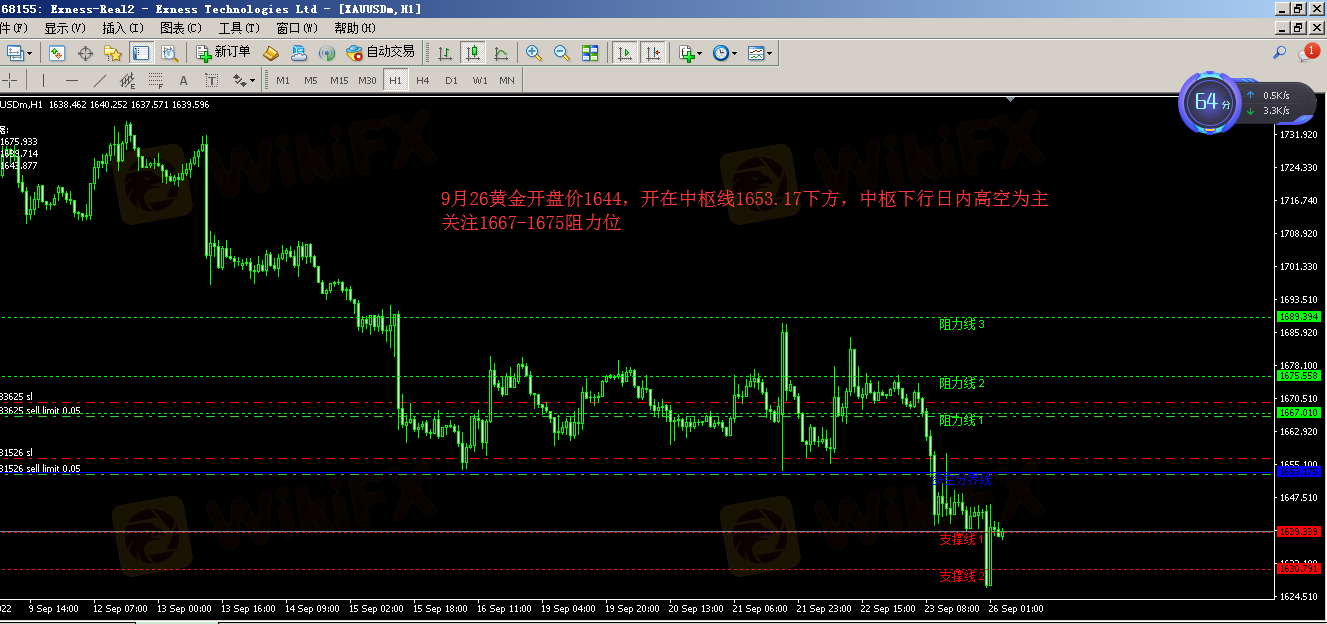The height and width of the screenshot is (624, 1327).
Task: Switch to bar chart display
Action: (x=445, y=53)
